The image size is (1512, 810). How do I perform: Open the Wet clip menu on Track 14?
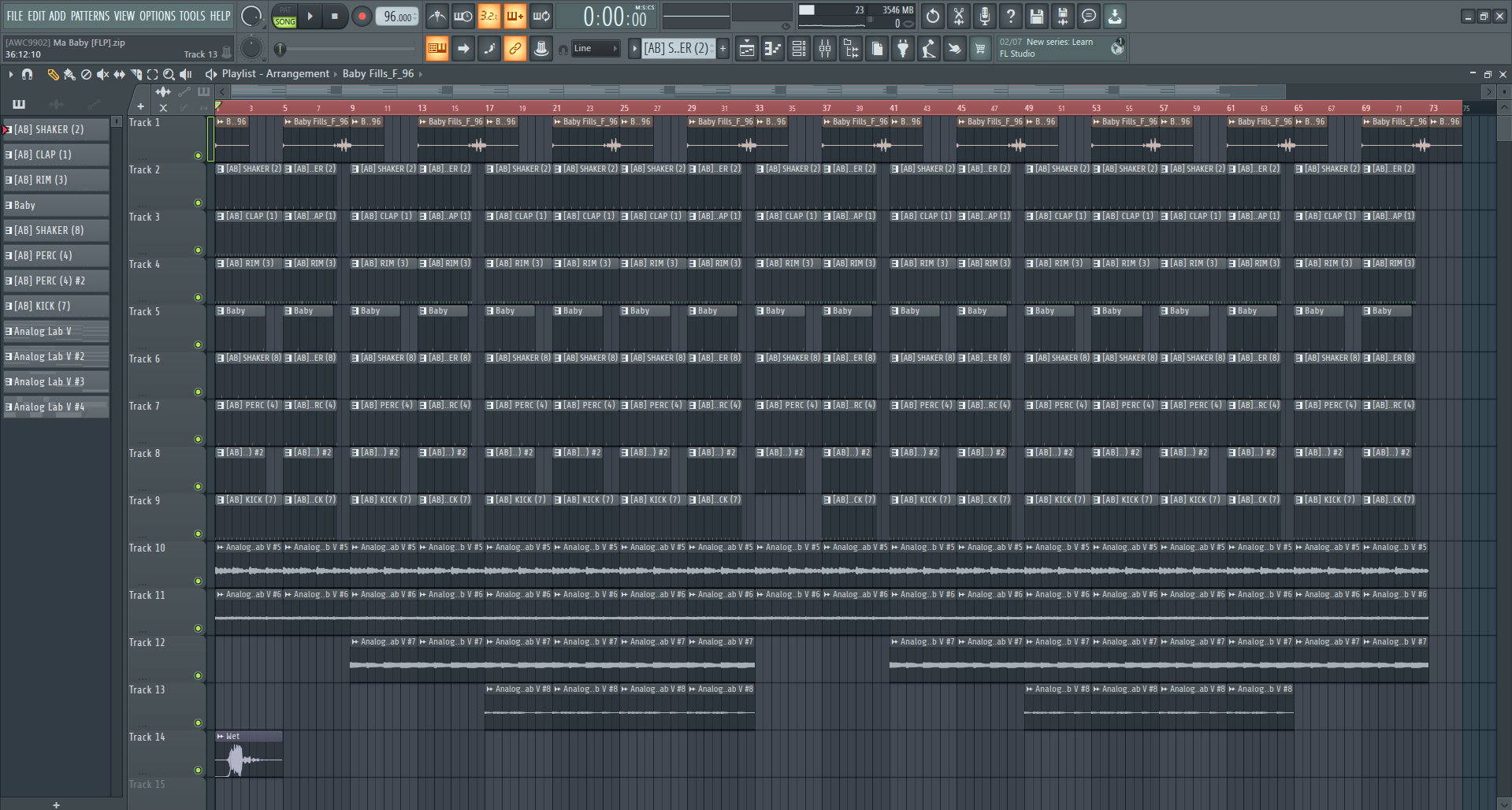pyautogui.click(x=221, y=737)
